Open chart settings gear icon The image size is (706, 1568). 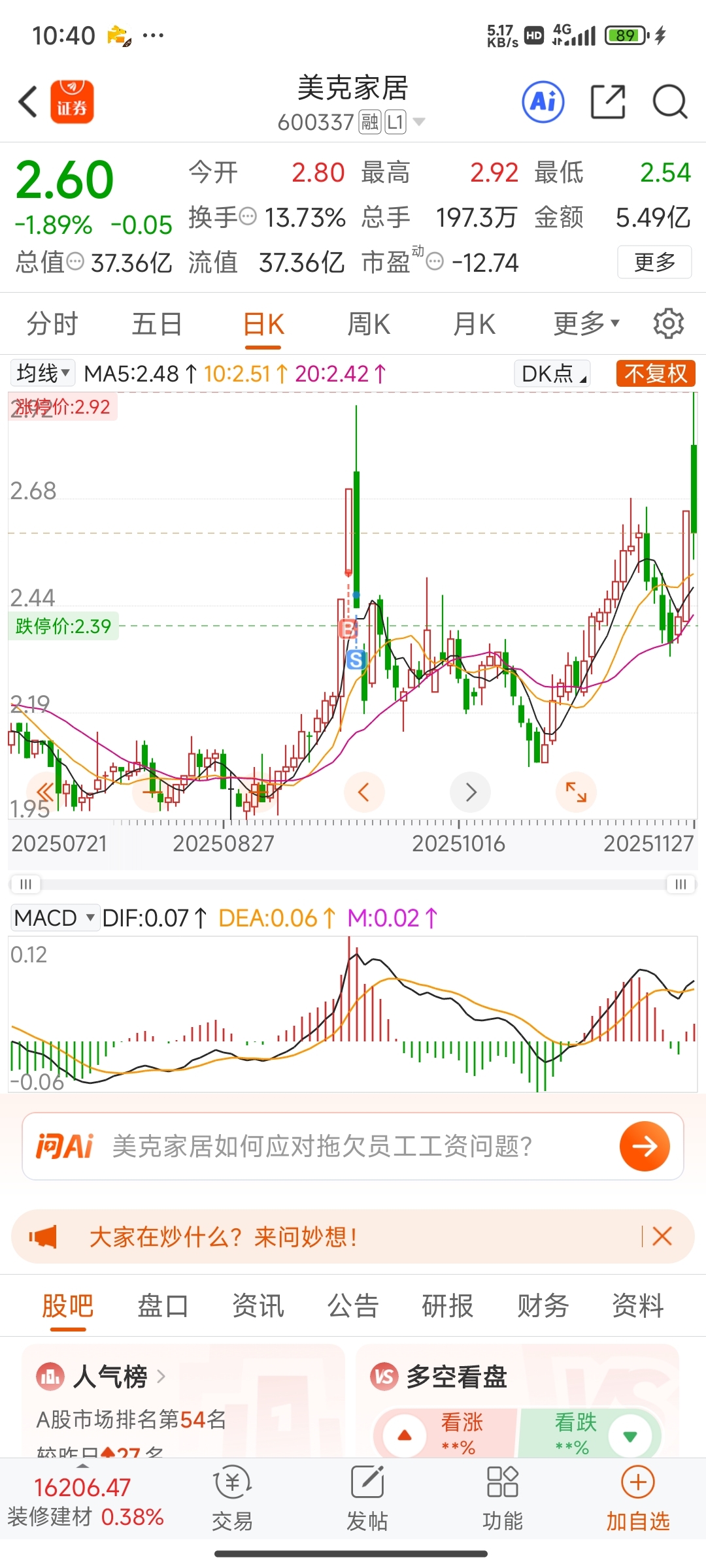pyautogui.click(x=669, y=323)
